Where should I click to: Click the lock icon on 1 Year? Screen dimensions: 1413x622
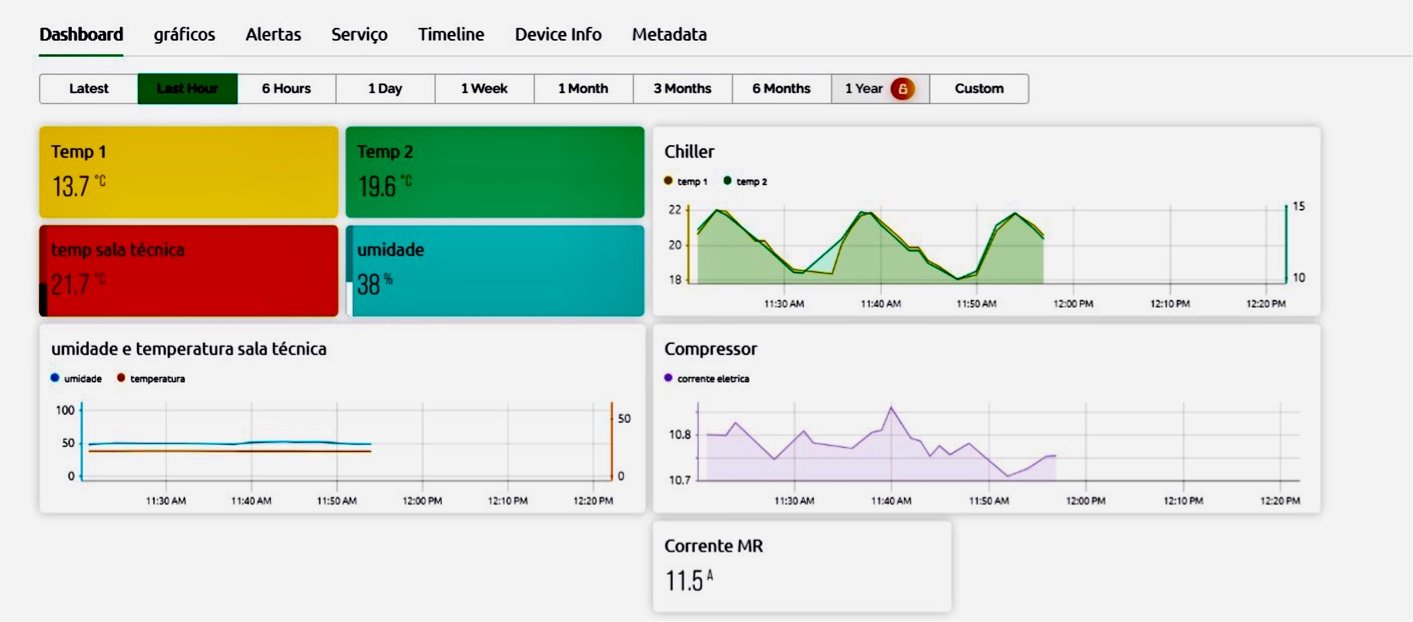pos(902,89)
